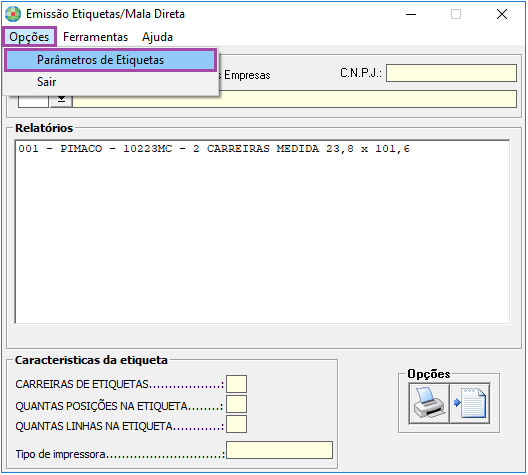Click the Tipo de impressora field
The image size is (528, 475).
(279, 450)
